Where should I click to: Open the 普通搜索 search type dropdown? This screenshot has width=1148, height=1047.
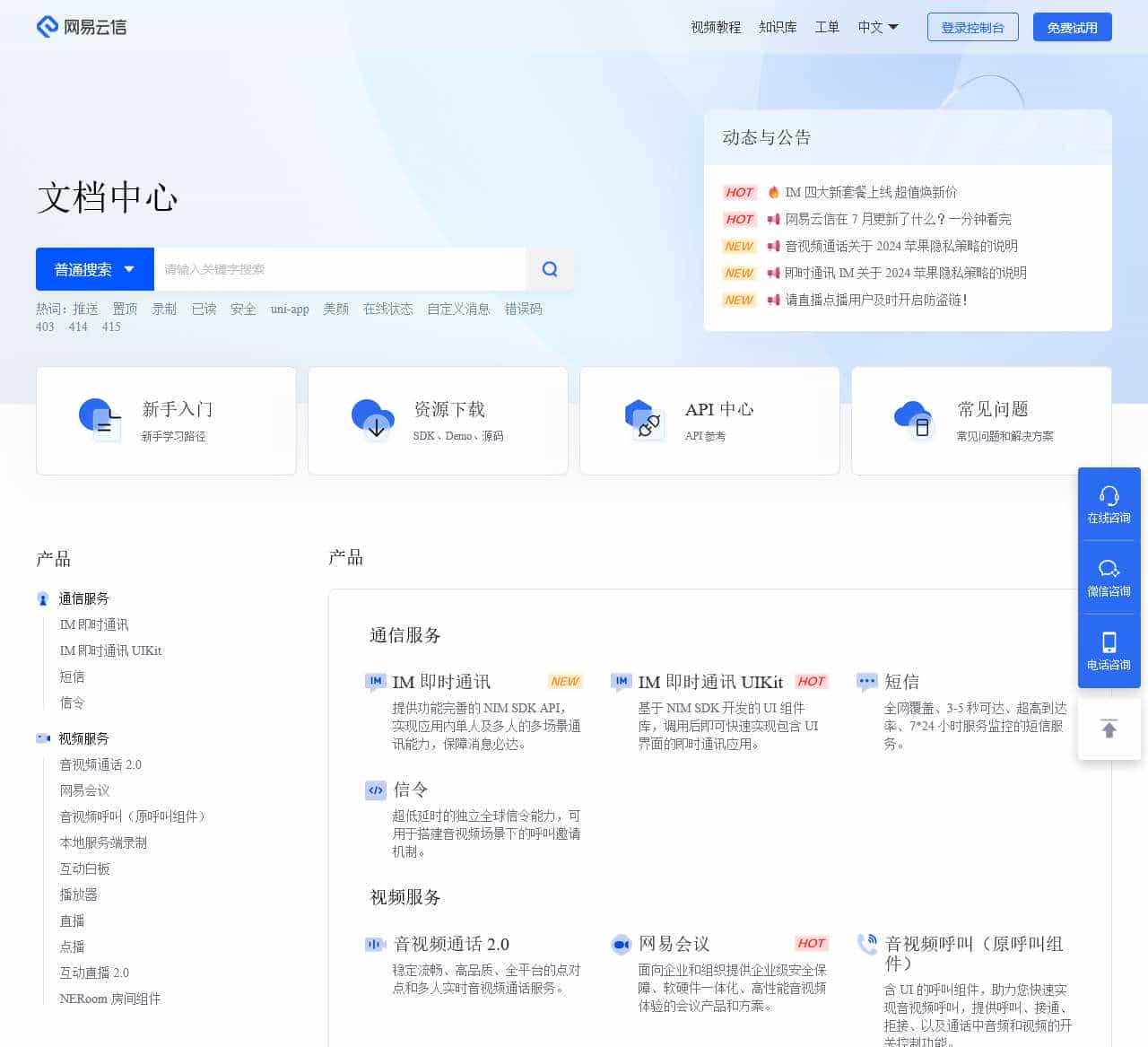tap(94, 269)
